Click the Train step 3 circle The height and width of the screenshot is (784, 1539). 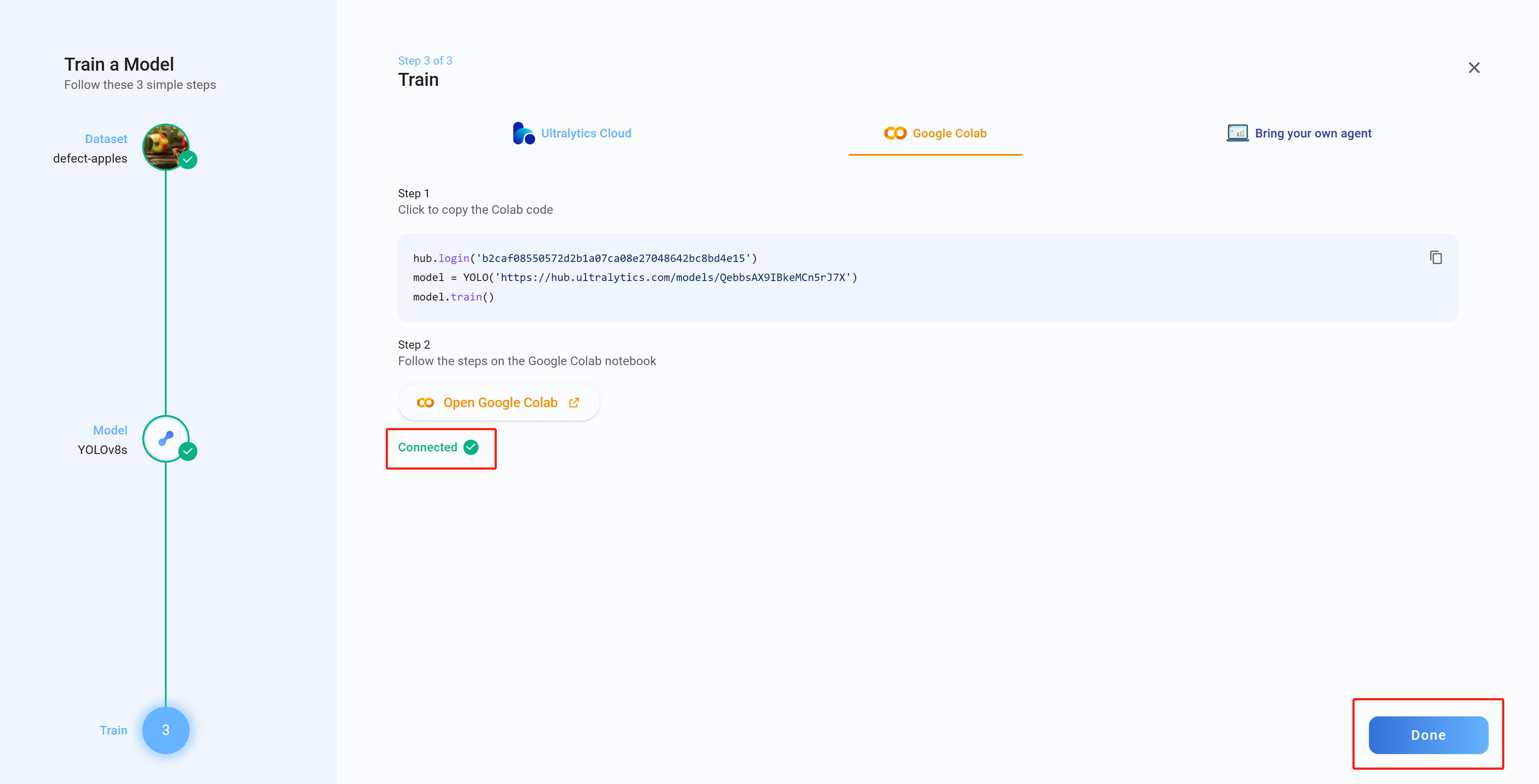tap(165, 730)
